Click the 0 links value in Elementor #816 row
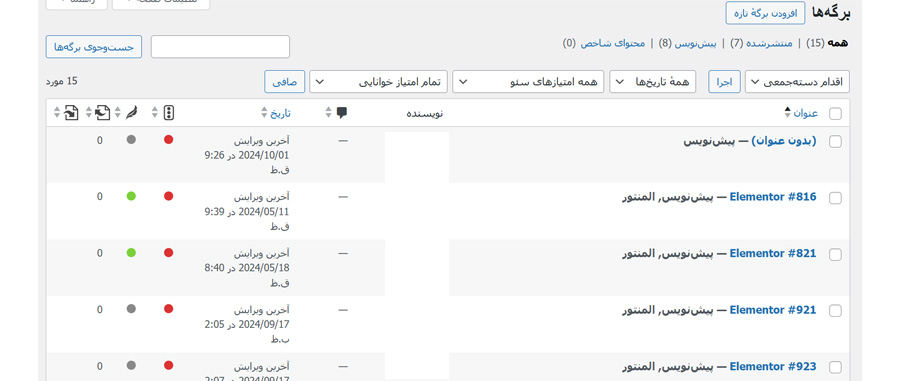 (x=100, y=197)
